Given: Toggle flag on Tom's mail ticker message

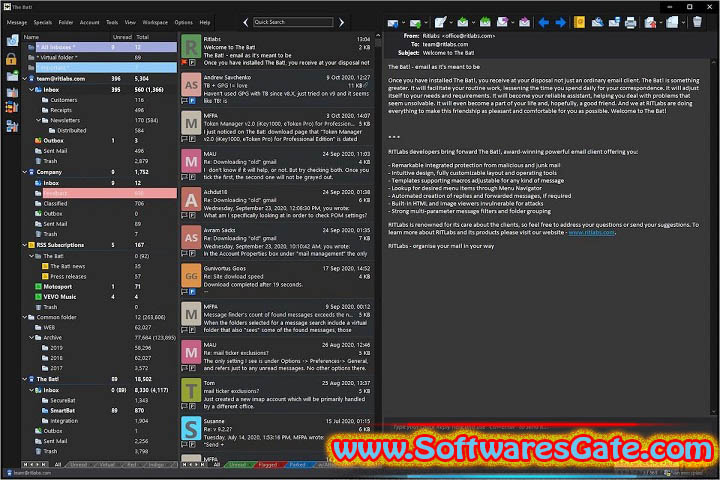Looking at the screenshot, I should tap(184, 406).
